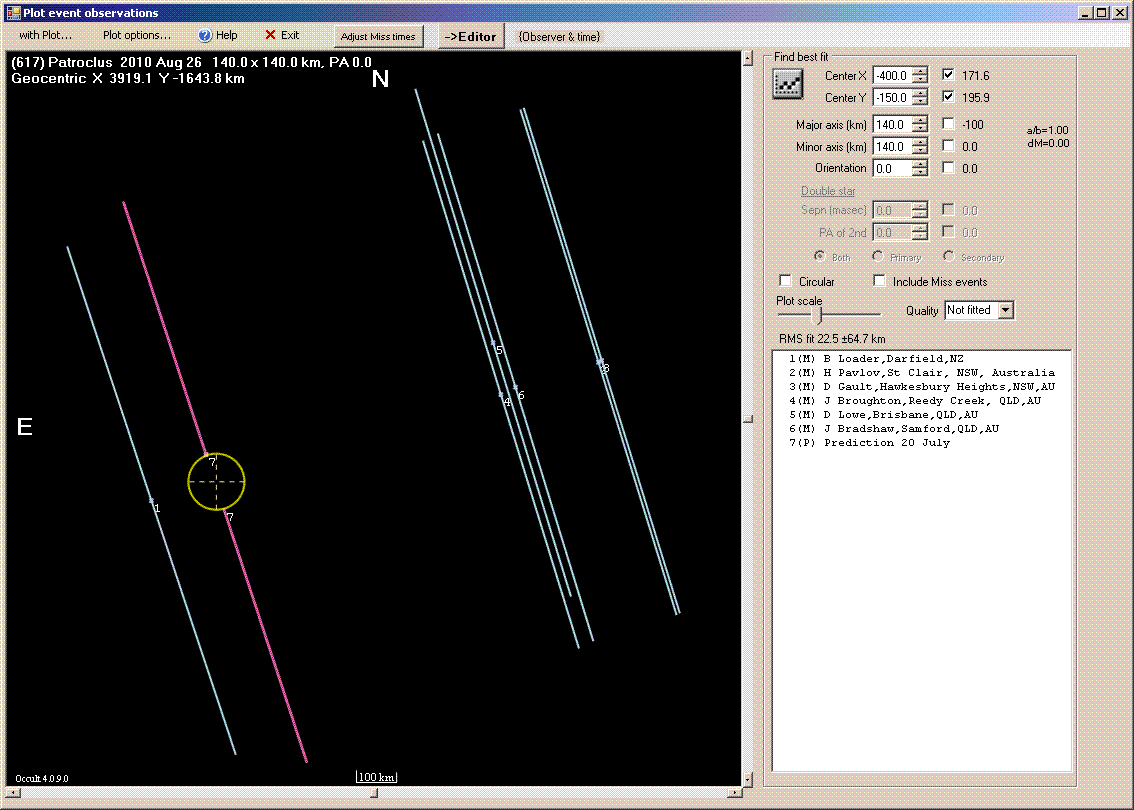The image size is (1134, 810).
Task: Click the Minor axis input field
Action: click(x=892, y=146)
